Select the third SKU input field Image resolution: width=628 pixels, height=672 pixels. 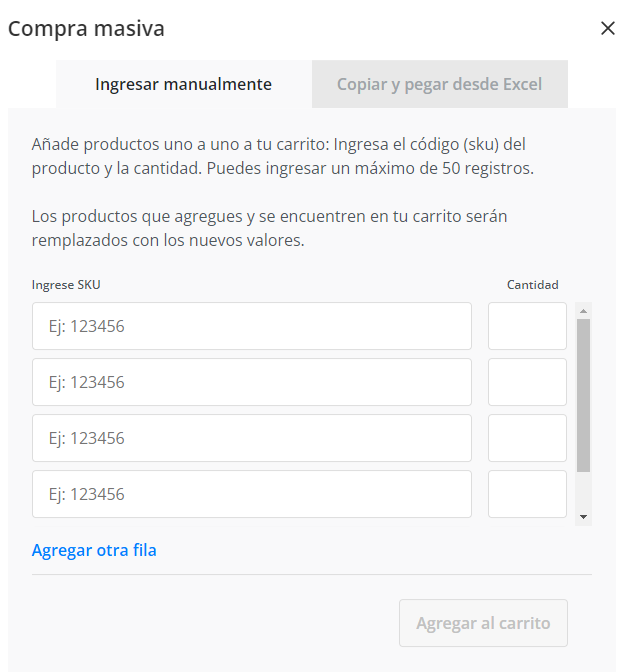tap(252, 438)
